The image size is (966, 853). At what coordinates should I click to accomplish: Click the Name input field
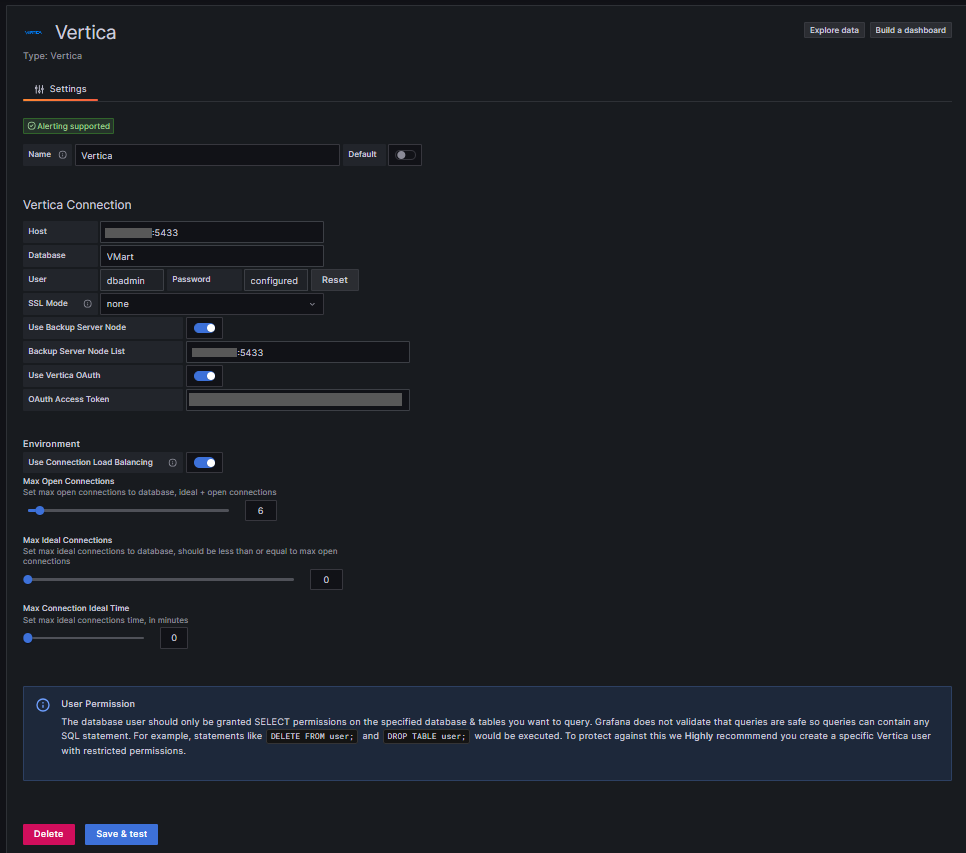coord(207,155)
